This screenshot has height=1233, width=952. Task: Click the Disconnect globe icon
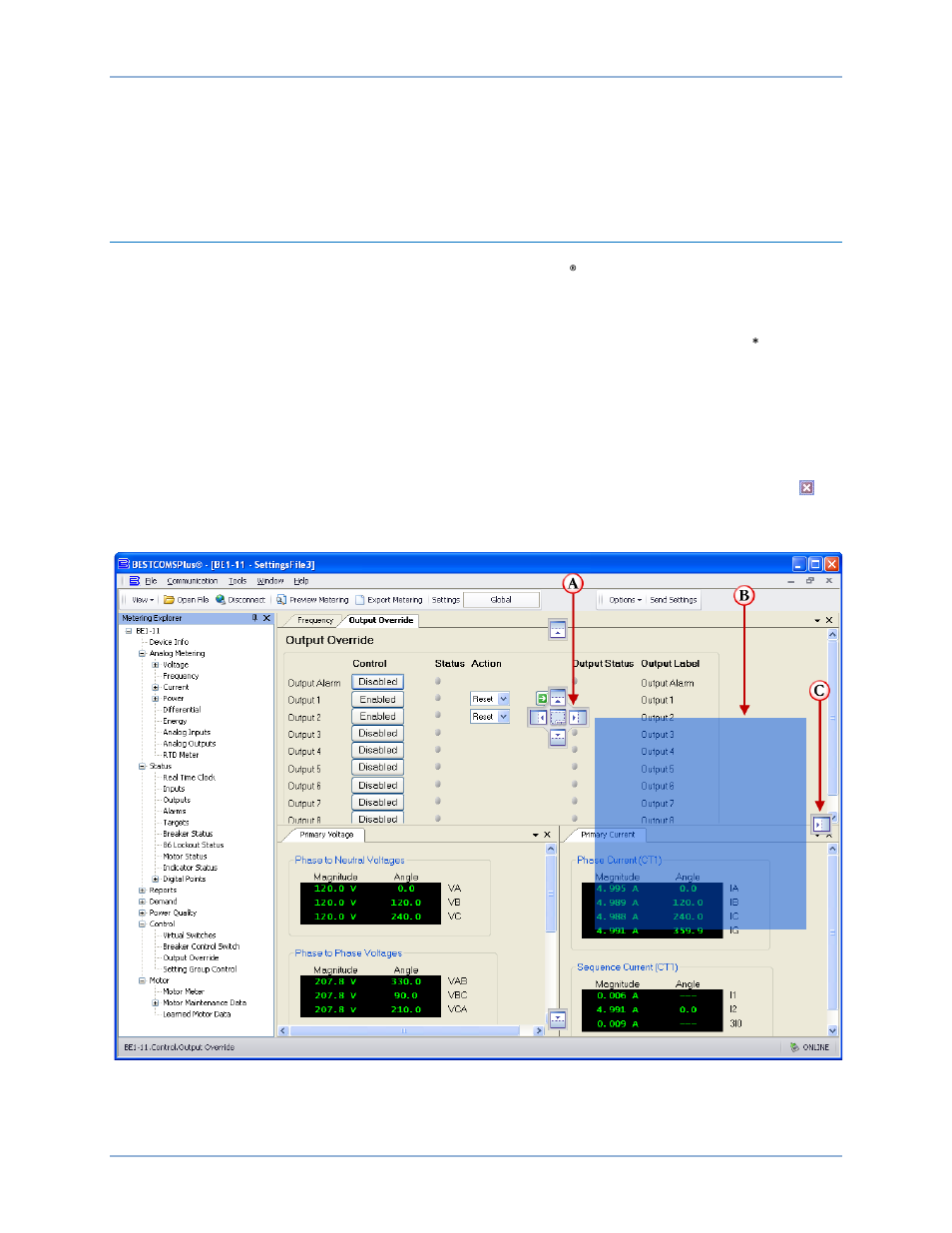(x=221, y=600)
